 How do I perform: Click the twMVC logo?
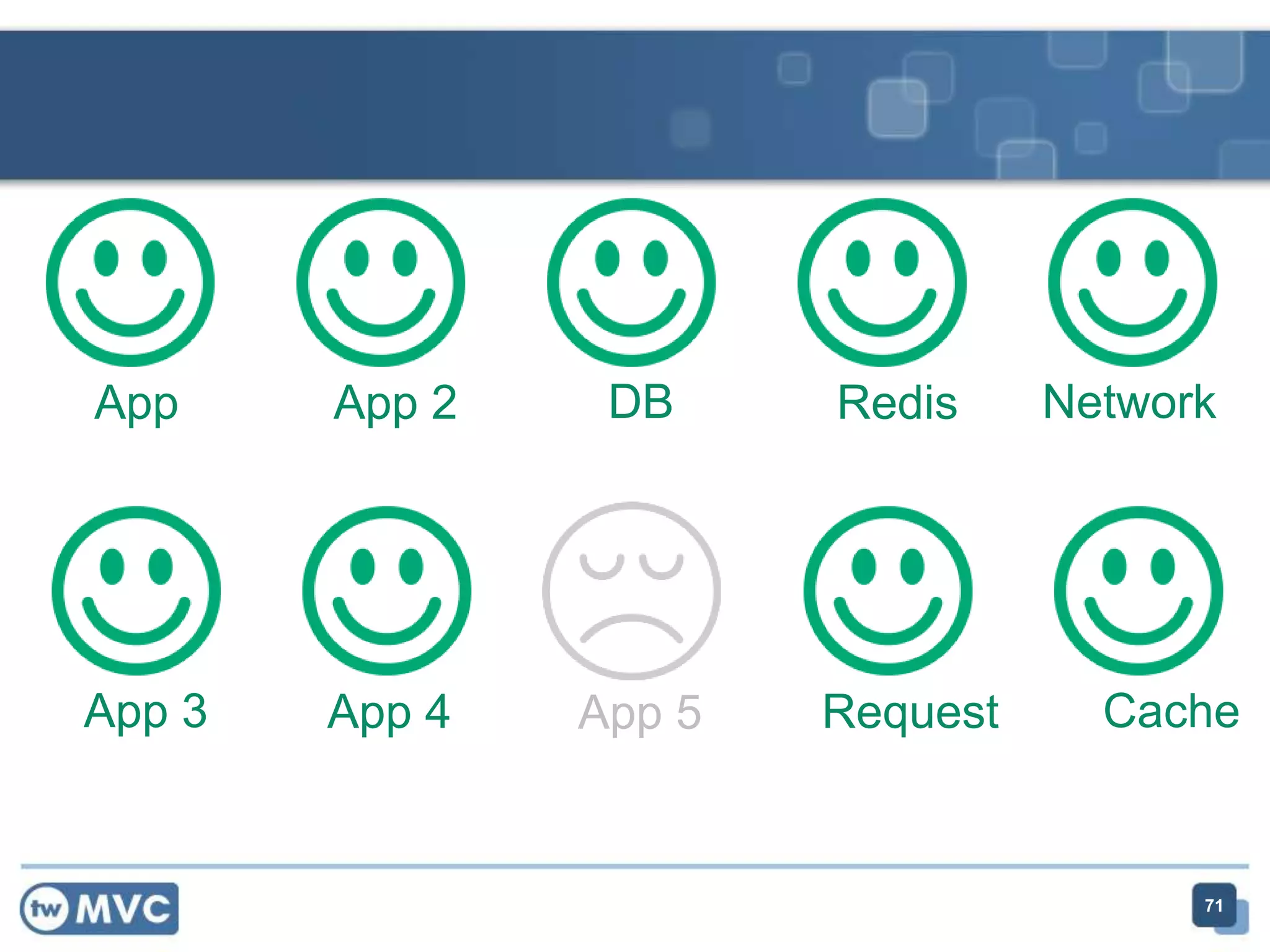(99, 909)
